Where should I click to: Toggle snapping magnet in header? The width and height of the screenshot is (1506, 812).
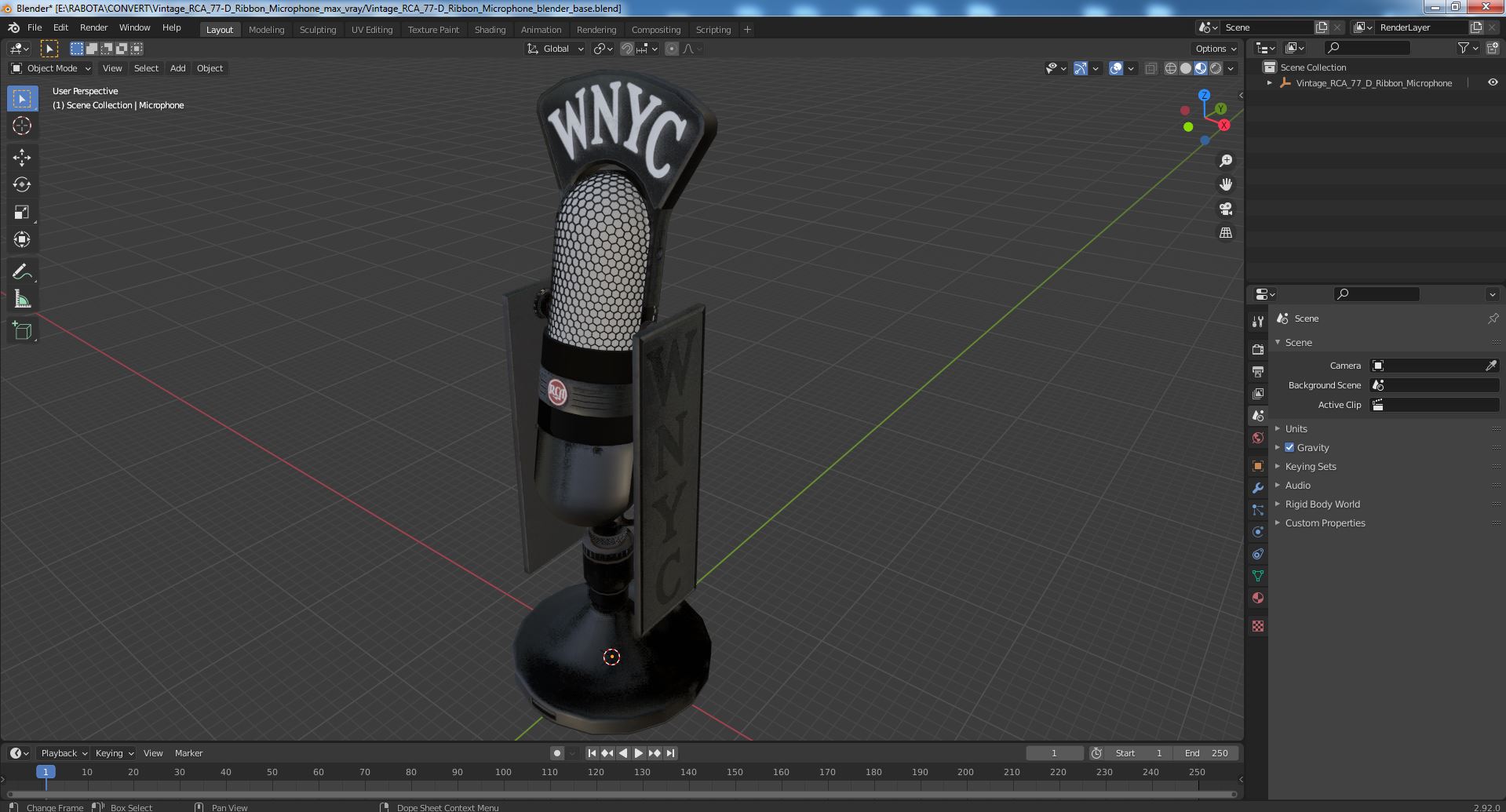(626, 49)
